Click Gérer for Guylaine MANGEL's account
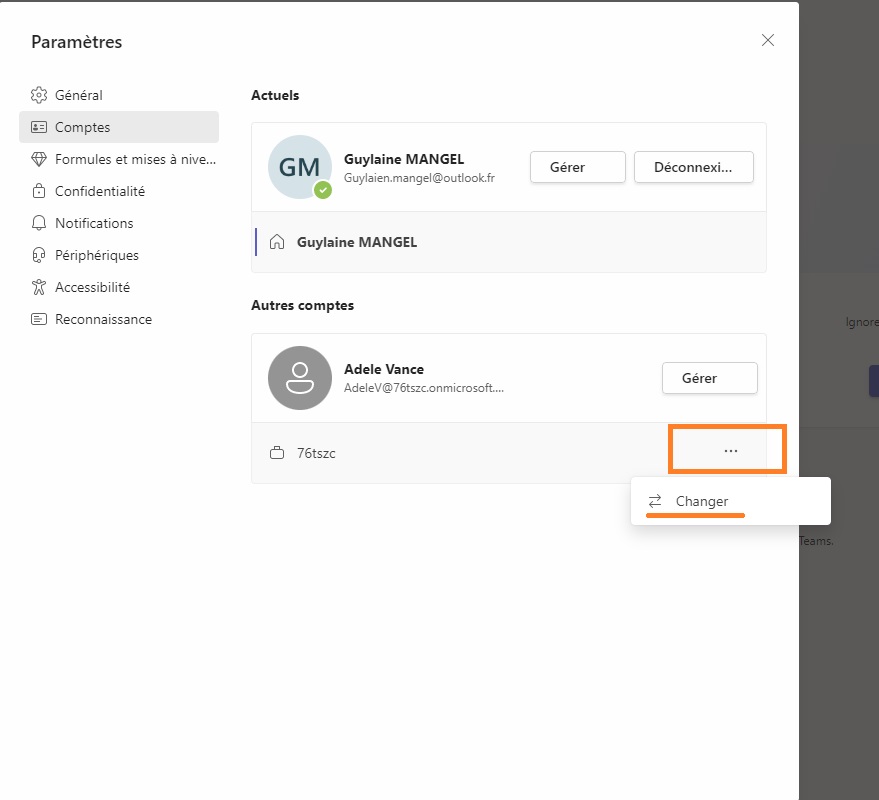Viewport: 879px width, 800px height. click(x=578, y=167)
